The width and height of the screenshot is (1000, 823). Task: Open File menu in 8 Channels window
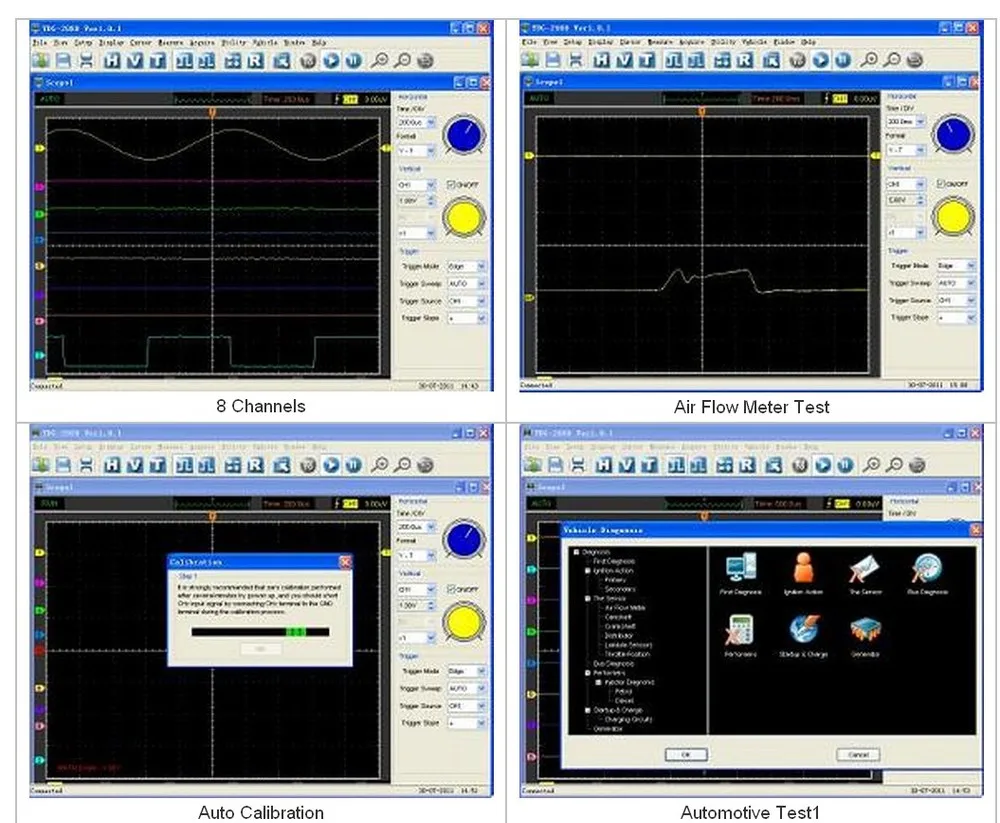pyautogui.click(x=40, y=43)
